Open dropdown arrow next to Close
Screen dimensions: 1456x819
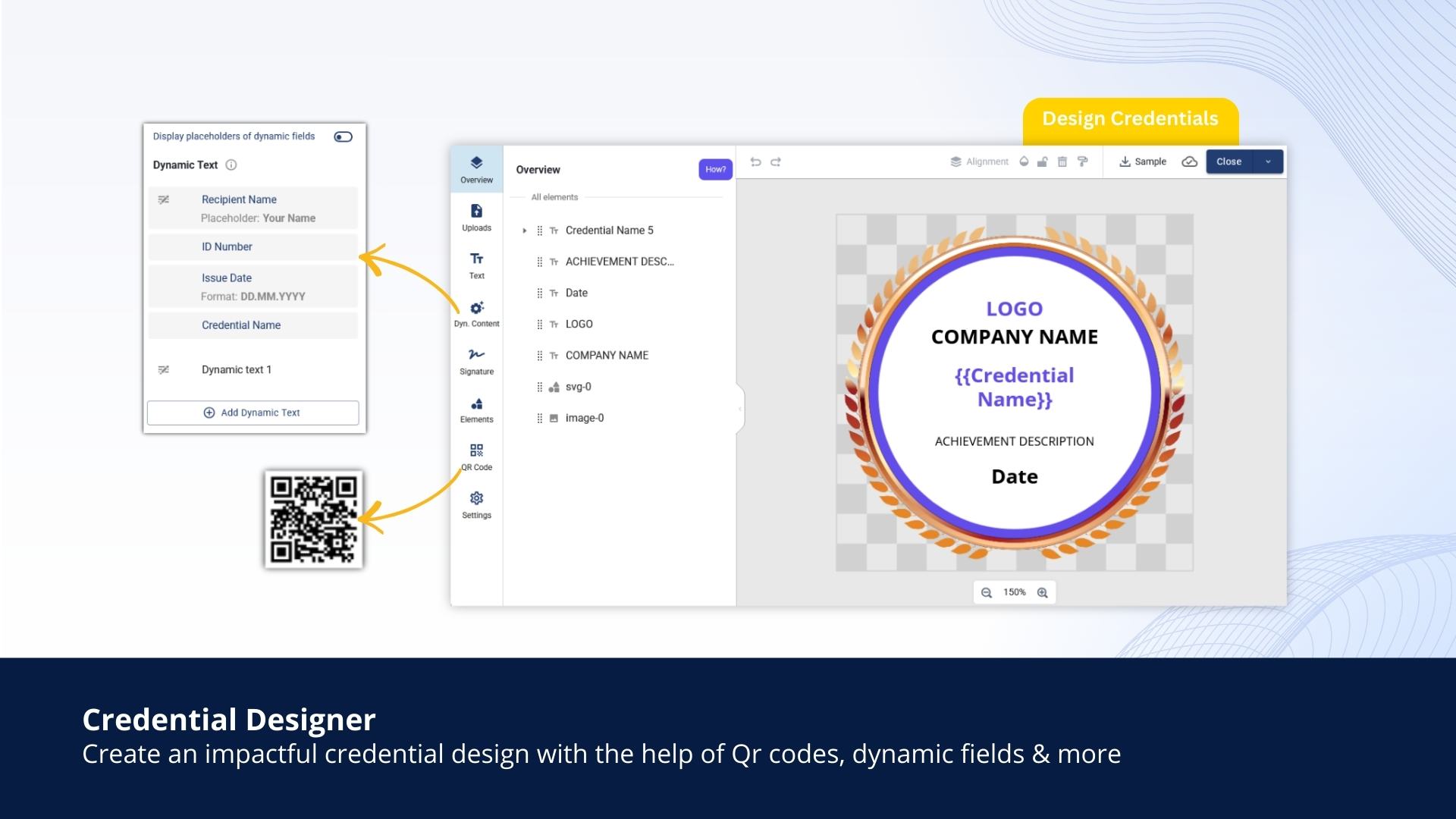tap(1268, 162)
